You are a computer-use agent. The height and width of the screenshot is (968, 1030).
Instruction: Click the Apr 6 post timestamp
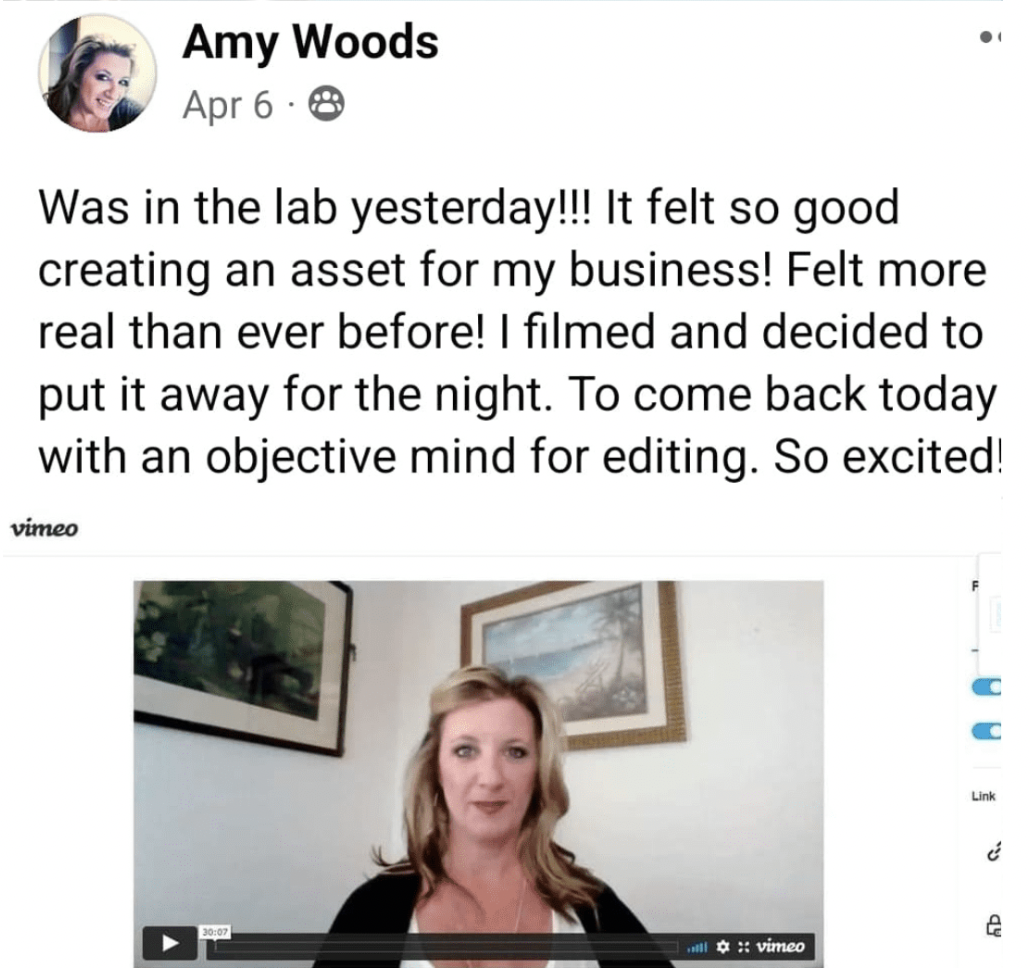[x=227, y=104]
